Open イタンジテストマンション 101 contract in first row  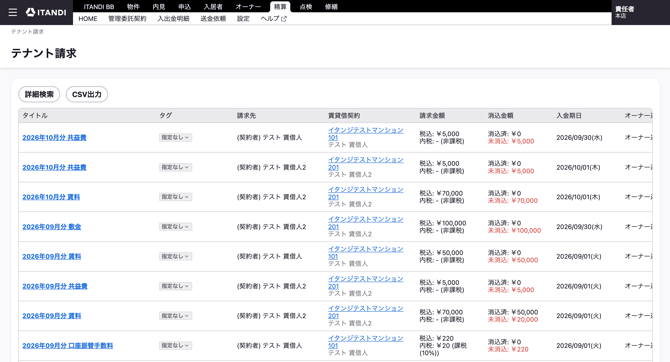point(365,134)
